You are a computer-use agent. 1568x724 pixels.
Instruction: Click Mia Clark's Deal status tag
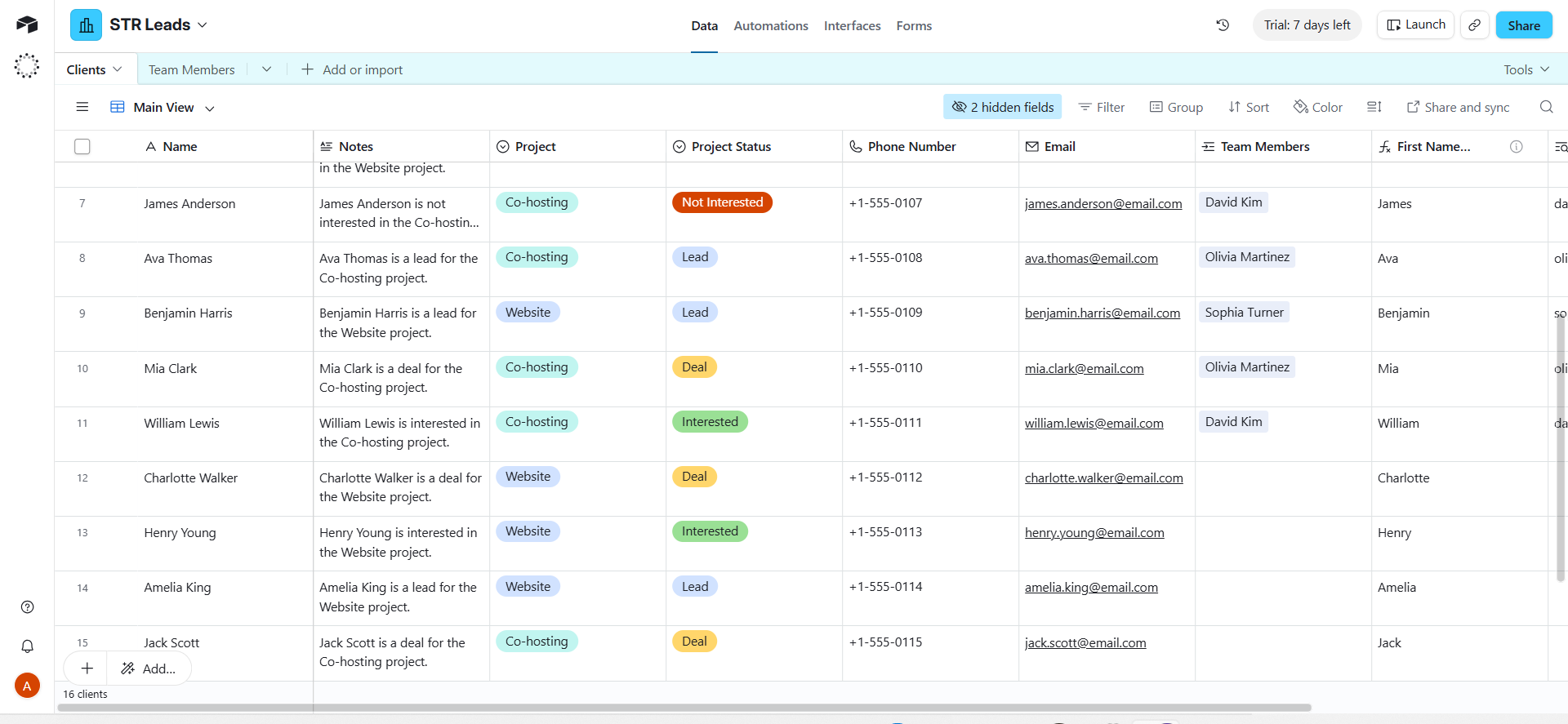pyautogui.click(x=694, y=367)
